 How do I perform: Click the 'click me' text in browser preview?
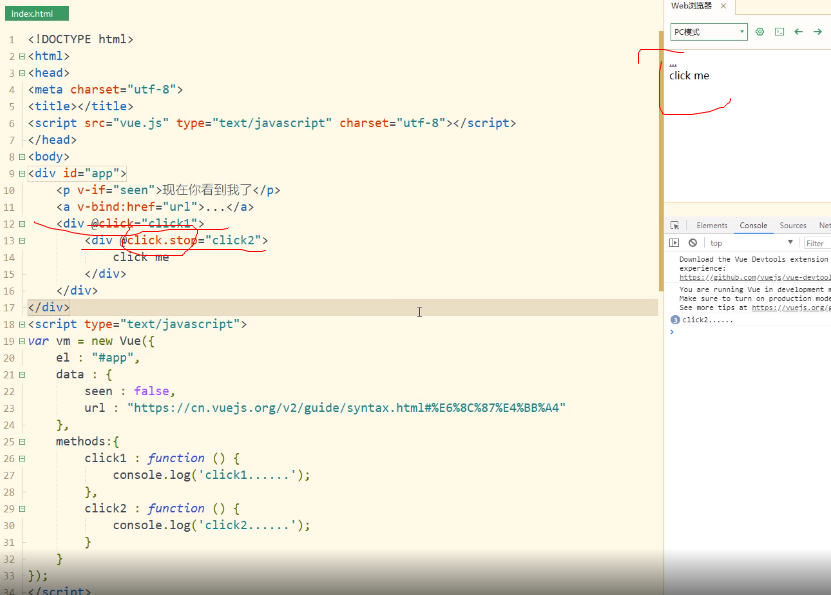[x=689, y=76]
